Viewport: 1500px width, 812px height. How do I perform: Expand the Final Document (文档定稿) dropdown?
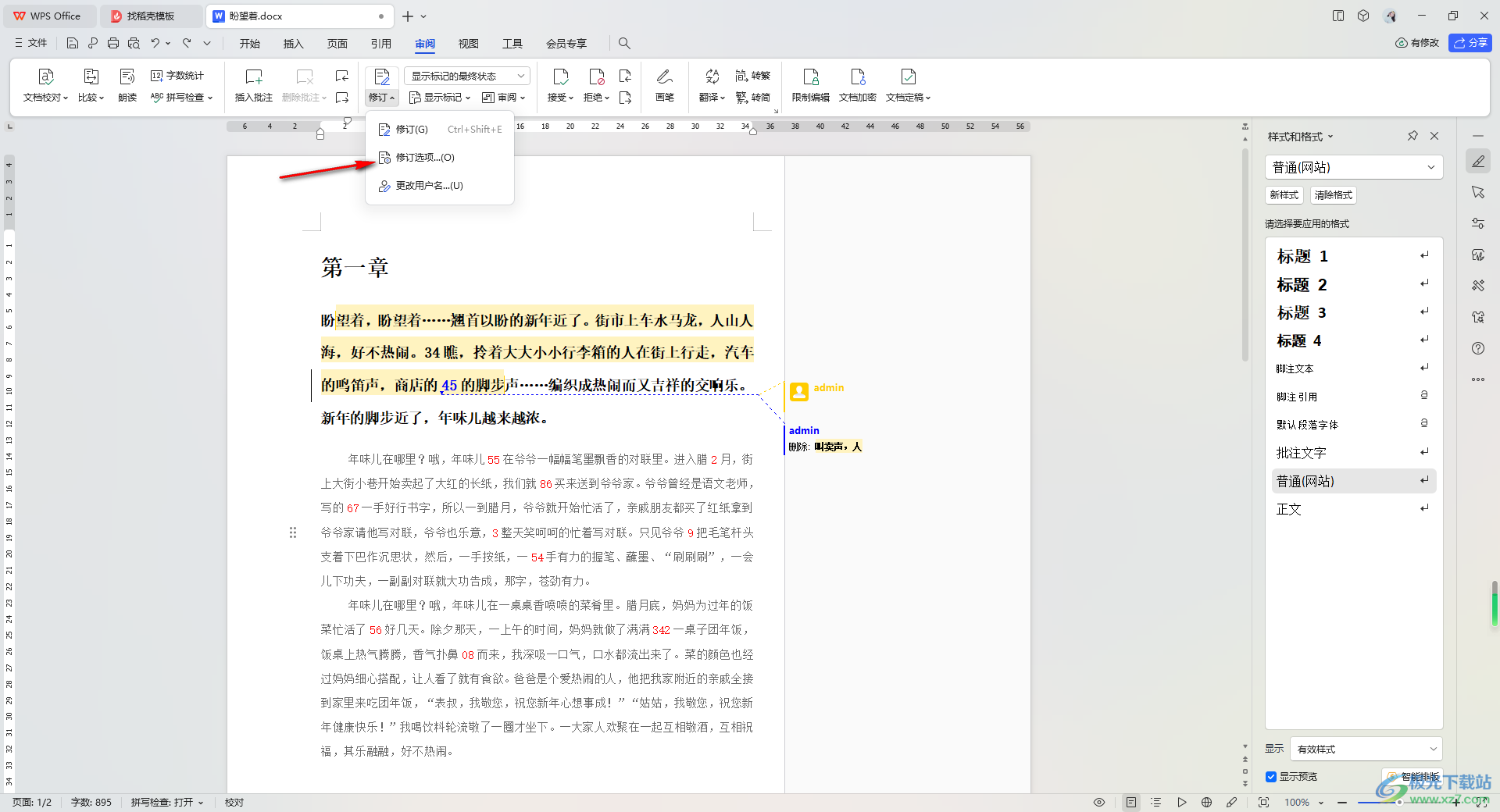pyautogui.click(x=908, y=98)
